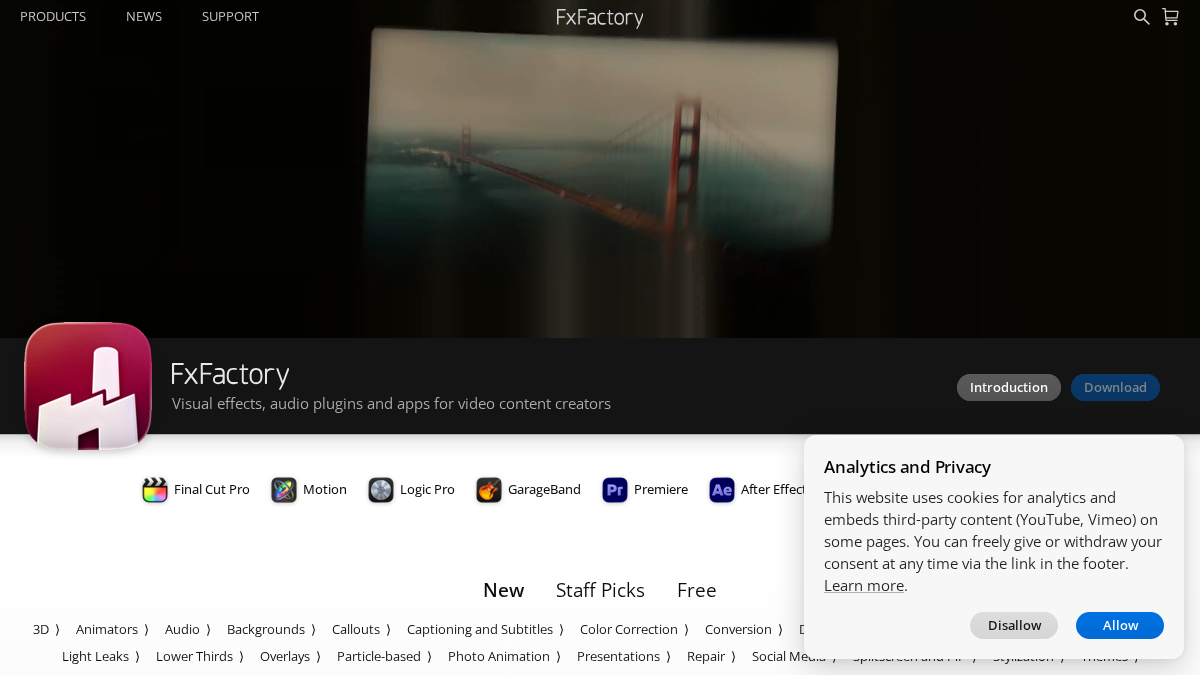Open the search magnifier icon
The width and height of the screenshot is (1200, 675).
coord(1141,17)
